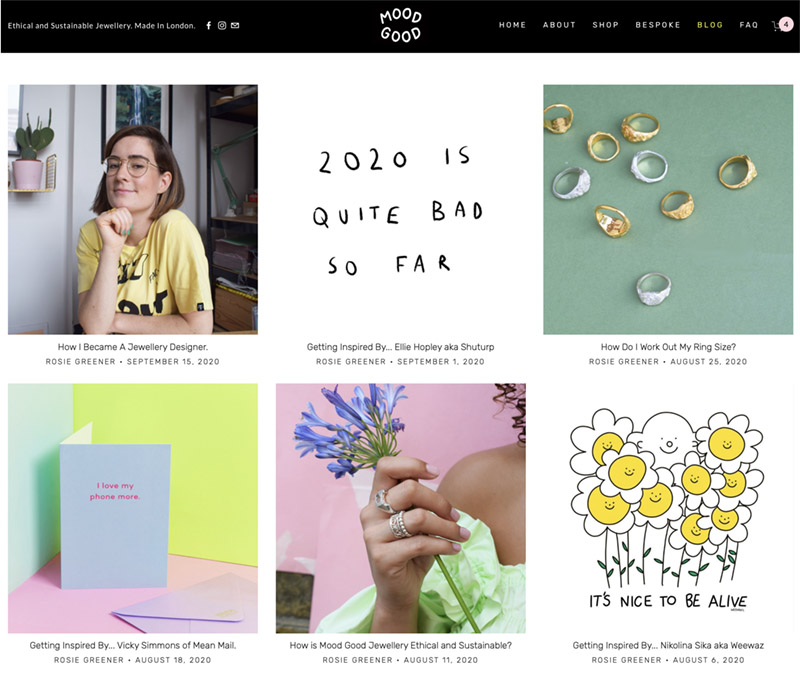This screenshot has height=681, width=800.
Task: Click the rings on green background thumbnail
Action: point(668,210)
